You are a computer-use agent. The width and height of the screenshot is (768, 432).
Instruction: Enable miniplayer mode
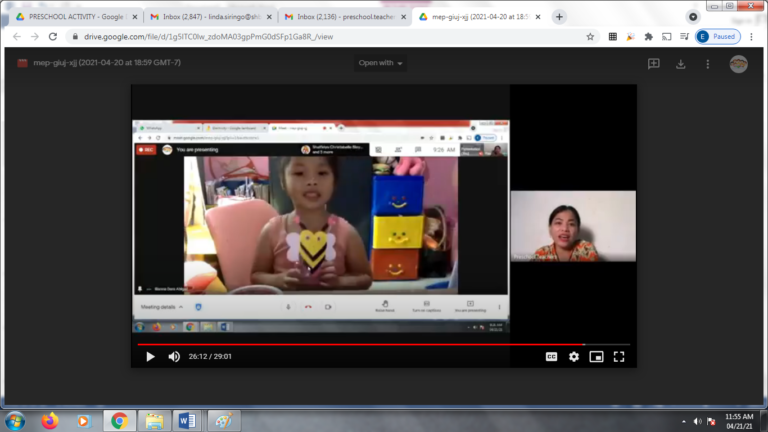pyautogui.click(x=596, y=356)
